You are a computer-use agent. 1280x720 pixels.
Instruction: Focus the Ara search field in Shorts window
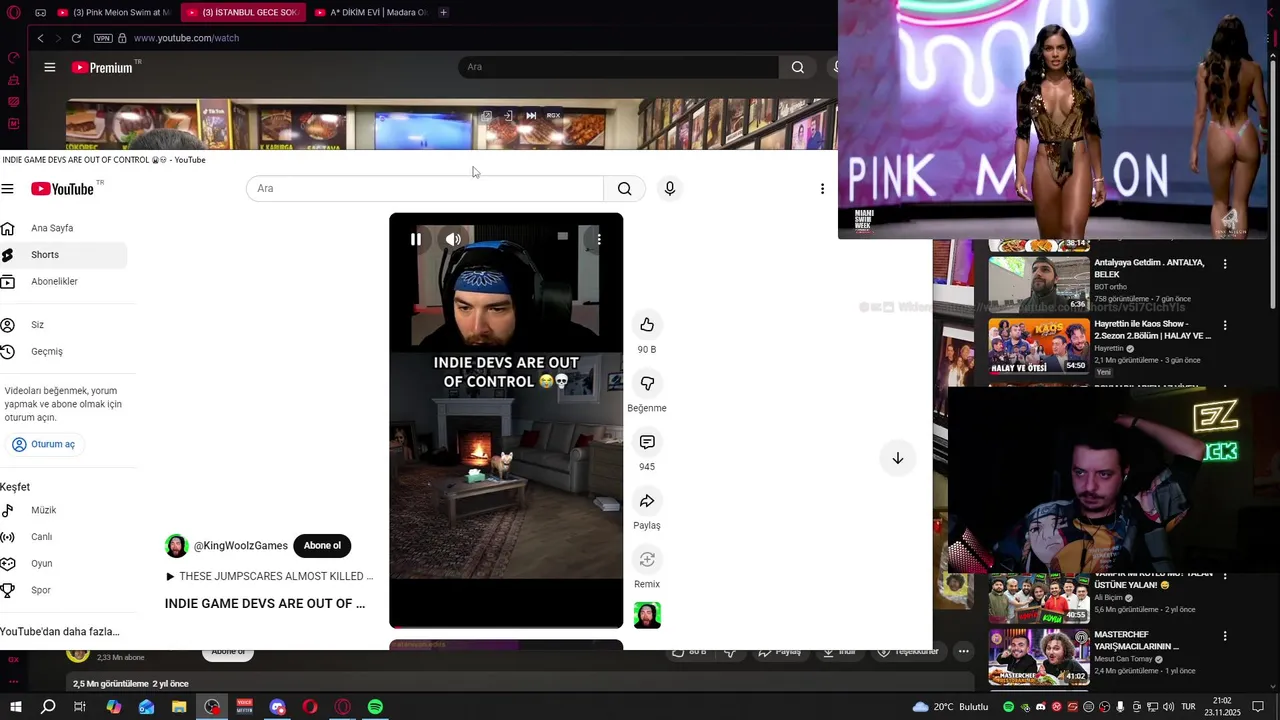tap(425, 188)
